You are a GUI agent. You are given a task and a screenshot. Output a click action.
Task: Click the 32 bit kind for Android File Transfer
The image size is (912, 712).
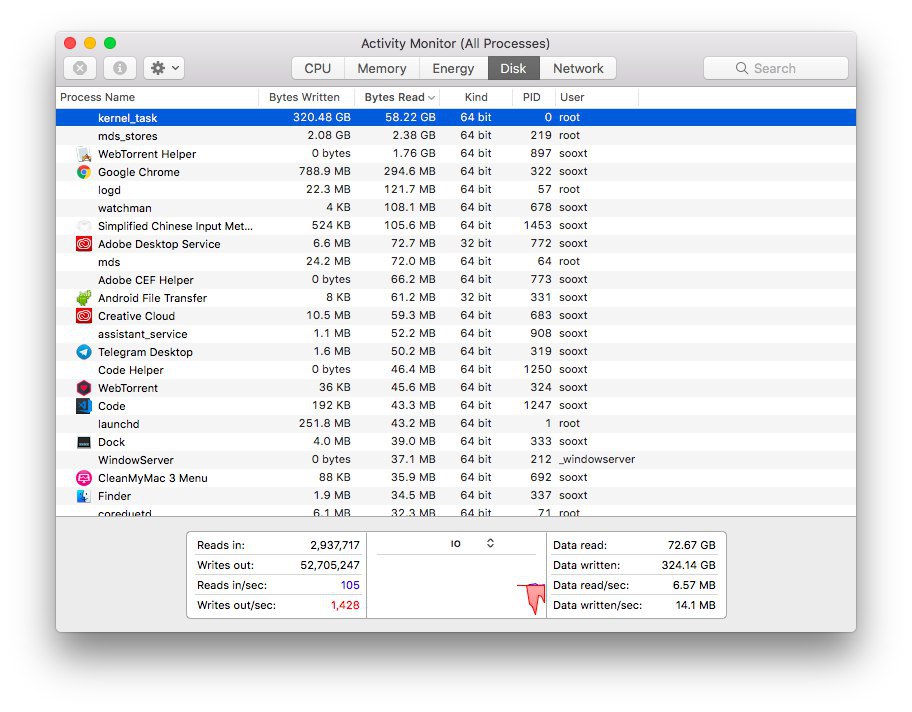click(x=476, y=297)
